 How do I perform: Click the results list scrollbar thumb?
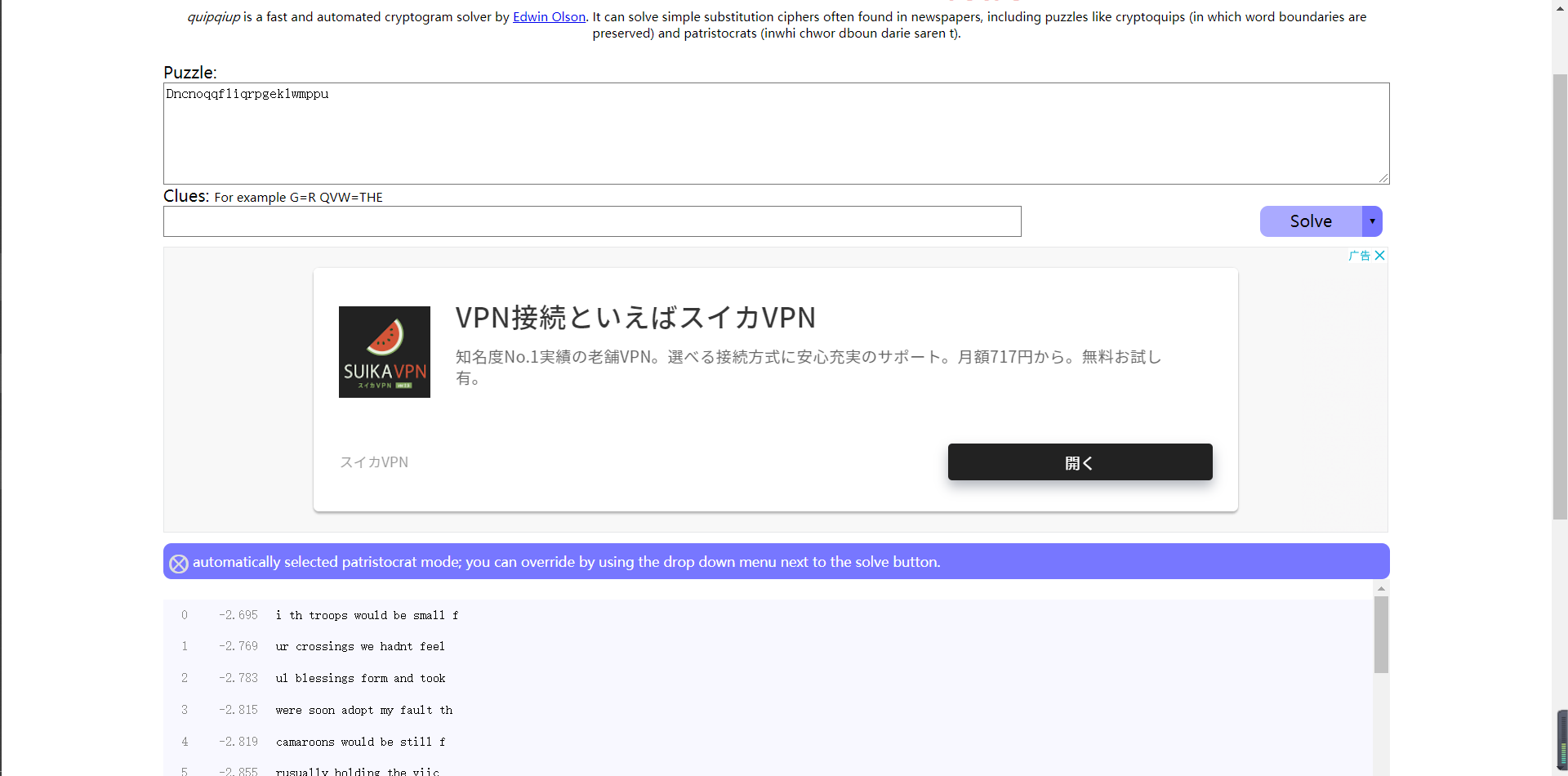tap(1381, 635)
